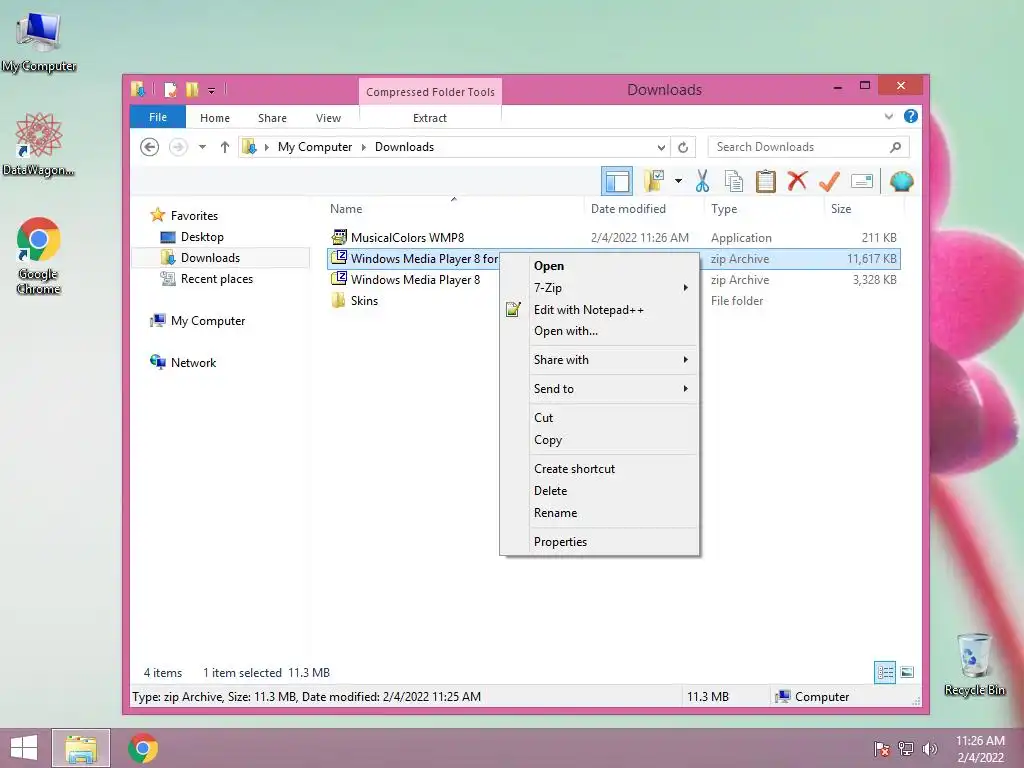The width and height of the screenshot is (1024, 768).
Task: Click the orange checkmark Properties toolbar icon
Action: tap(829, 181)
